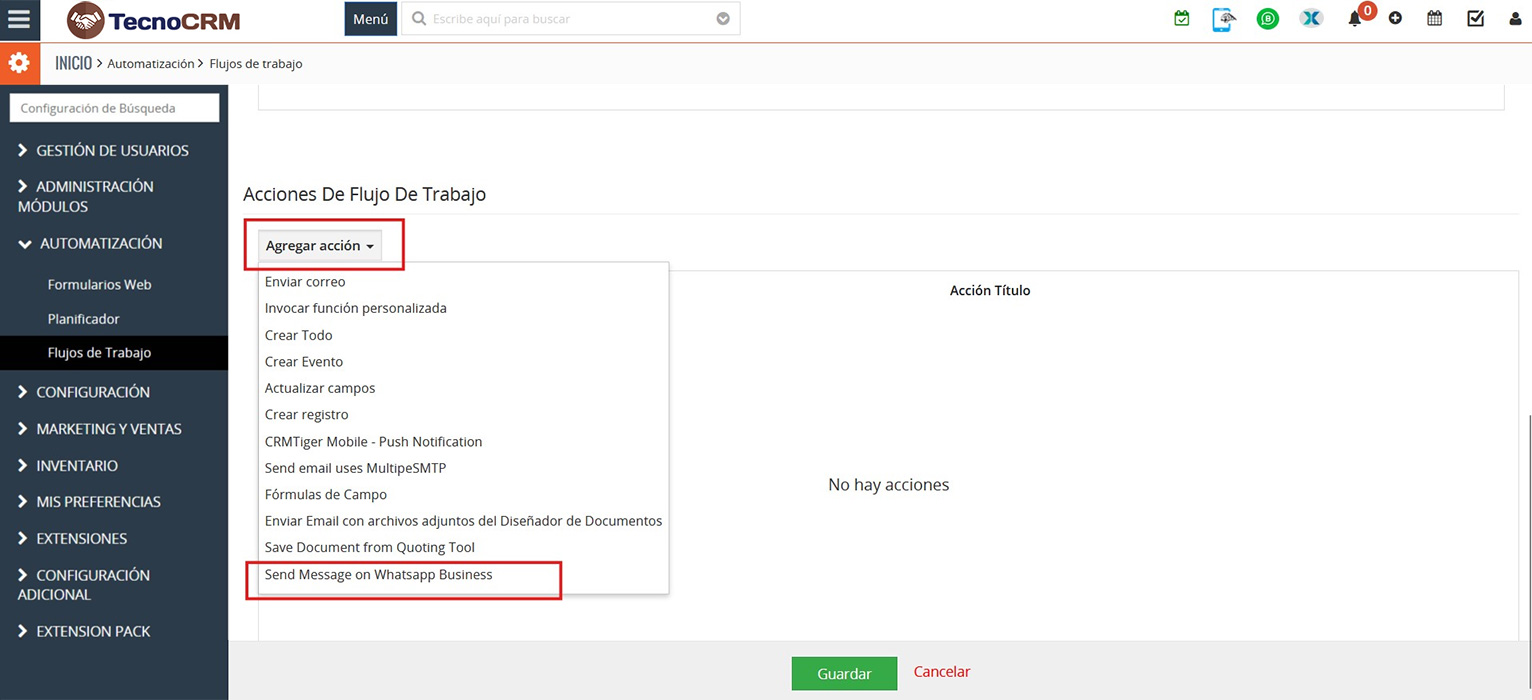1532x700 pixels.
Task: Click the Cancelar link
Action: pyautogui.click(x=941, y=672)
